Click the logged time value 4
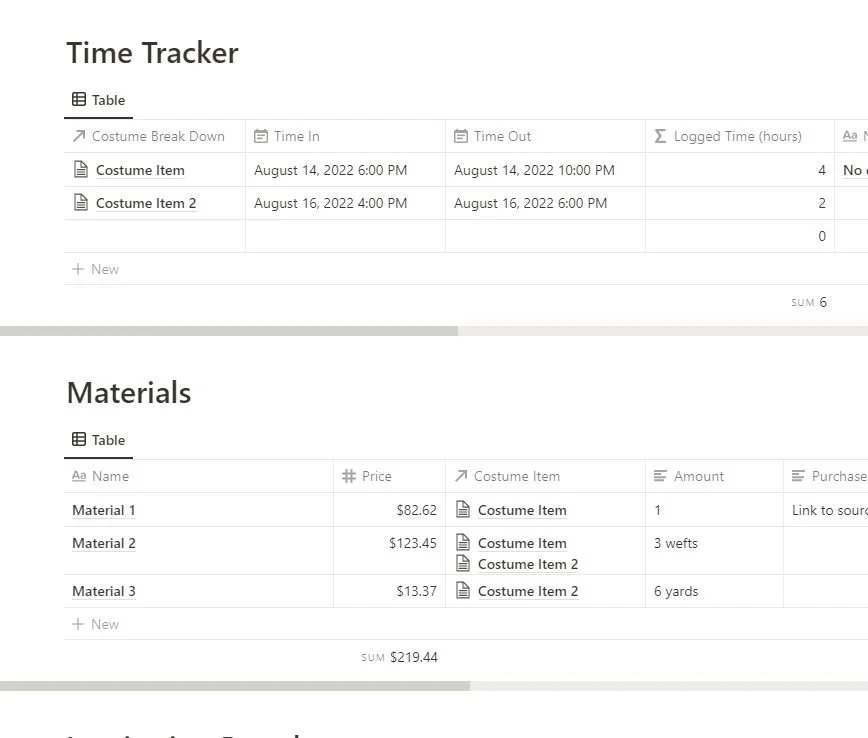The height and width of the screenshot is (738, 868). [822, 170]
